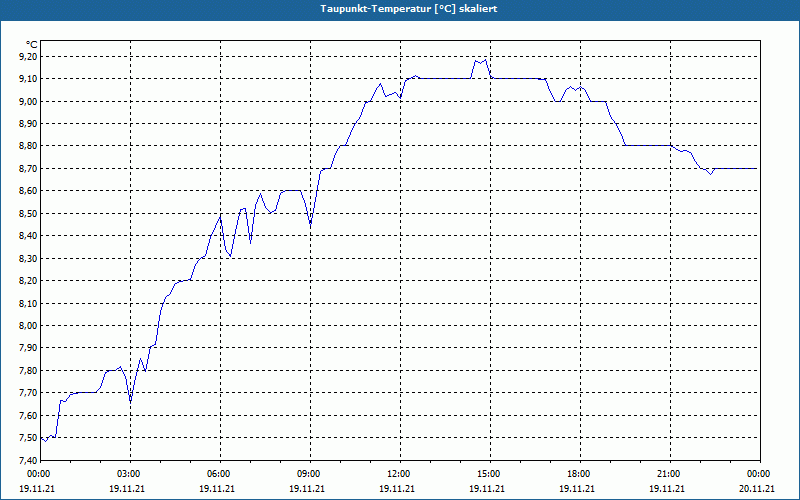Click the '03:00' time label
Image resolution: width=800 pixels, height=500 pixels.
[129, 474]
